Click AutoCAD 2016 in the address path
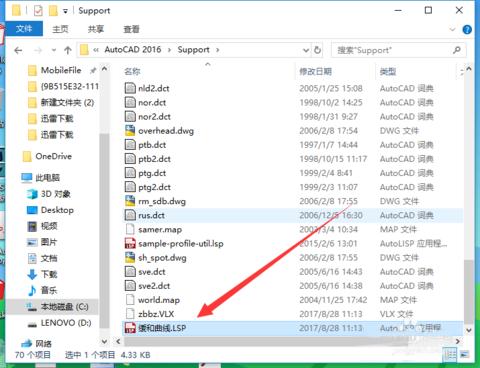The width and height of the screenshot is (480, 368). pyautogui.click(x=133, y=50)
